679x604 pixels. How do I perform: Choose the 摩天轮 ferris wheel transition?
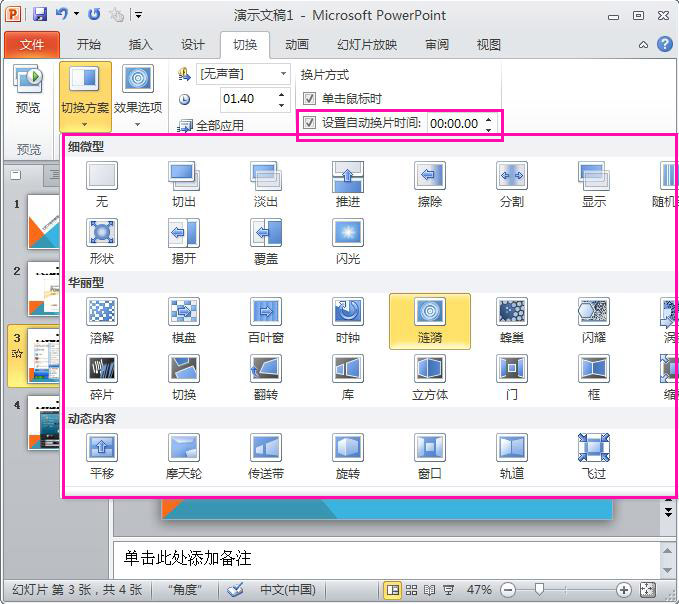[184, 457]
